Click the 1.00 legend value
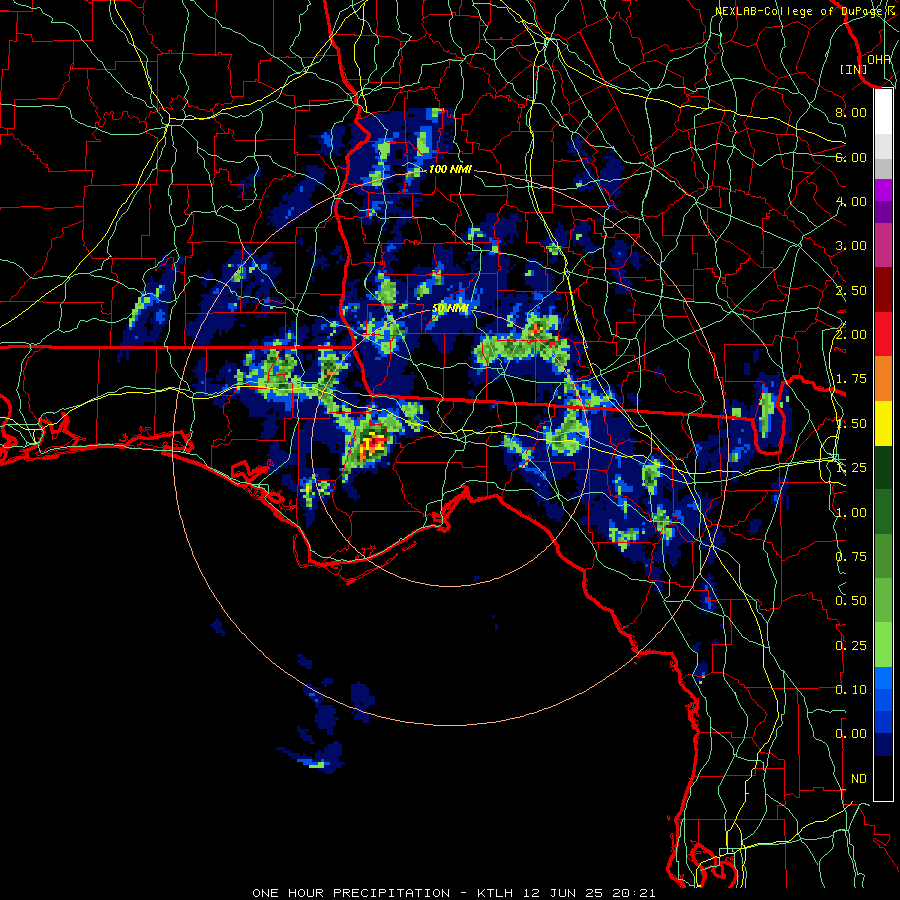Screen dimensions: 900x900 tap(851, 513)
